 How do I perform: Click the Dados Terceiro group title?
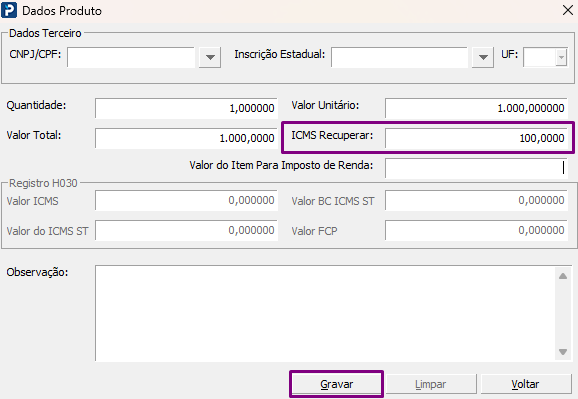coord(45,33)
